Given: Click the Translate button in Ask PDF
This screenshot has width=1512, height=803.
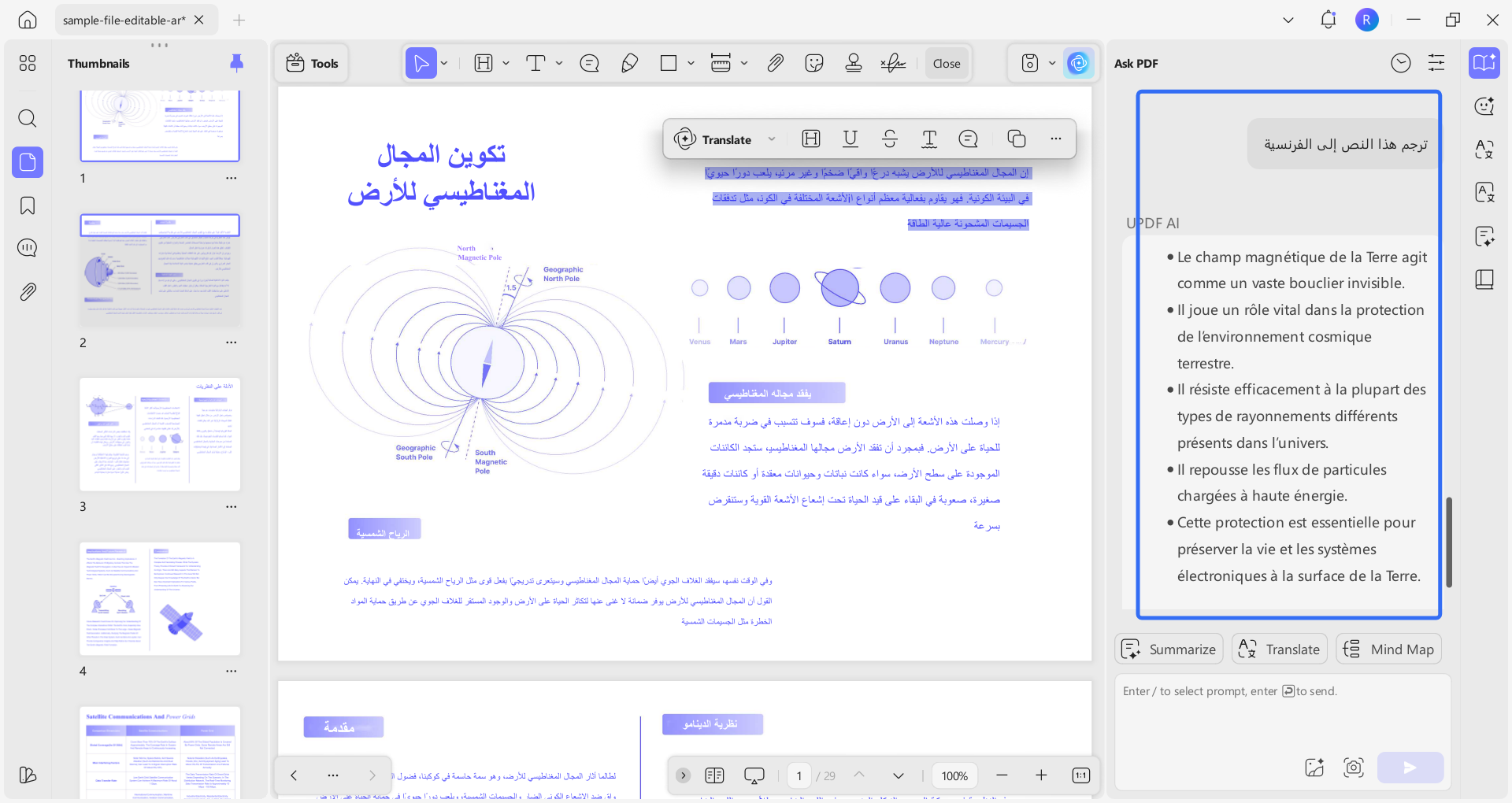Looking at the screenshot, I should [x=1279, y=649].
